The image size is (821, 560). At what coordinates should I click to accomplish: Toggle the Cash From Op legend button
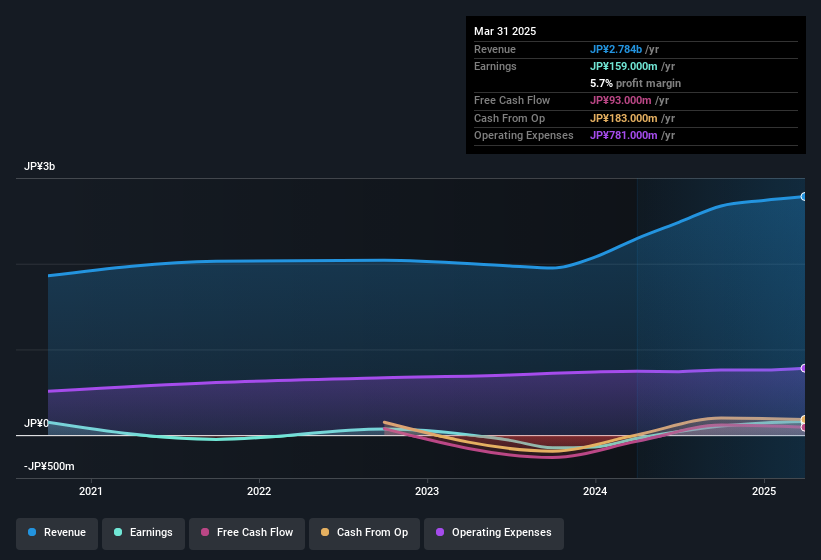(x=364, y=533)
